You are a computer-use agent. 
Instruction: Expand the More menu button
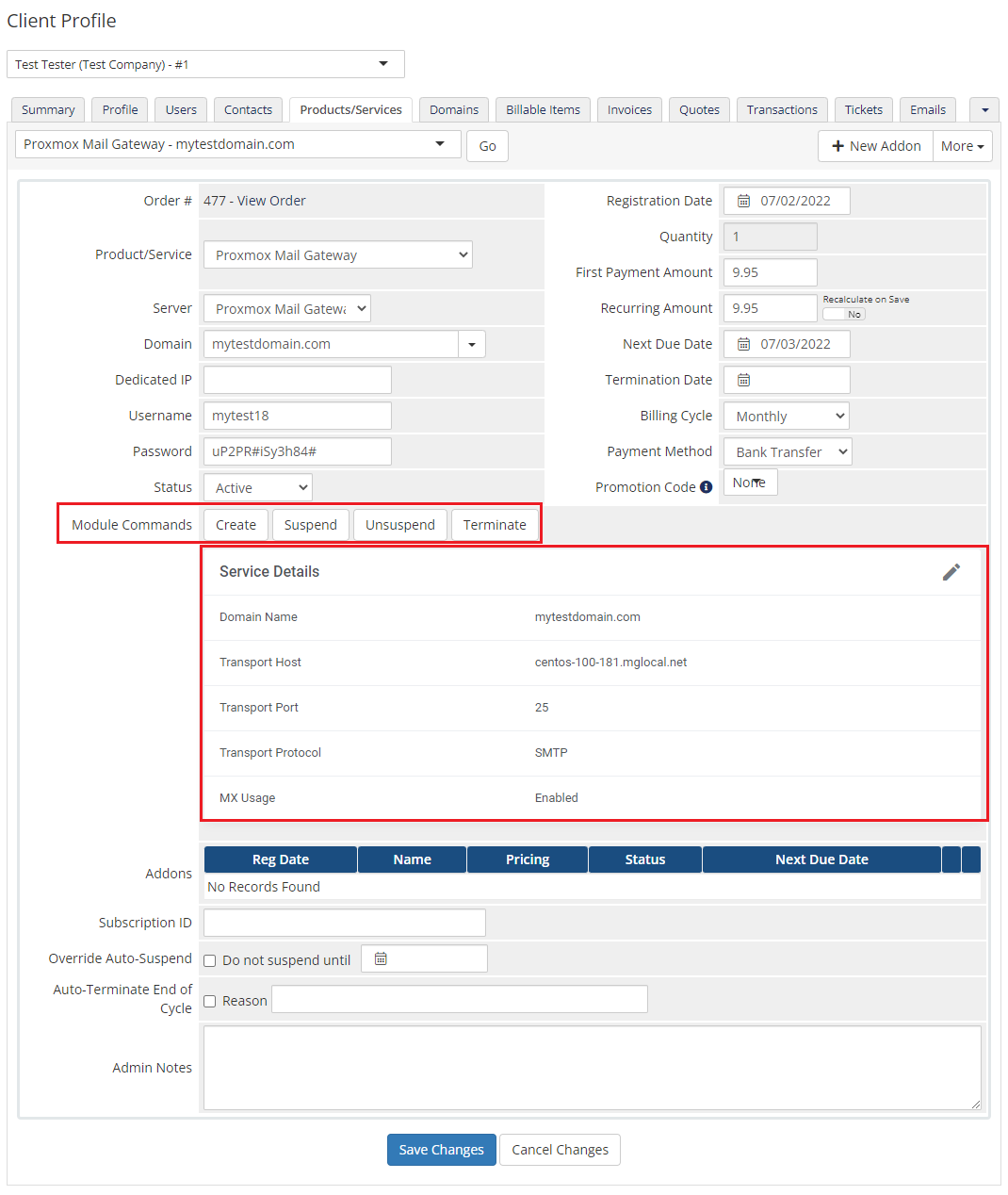(x=962, y=146)
